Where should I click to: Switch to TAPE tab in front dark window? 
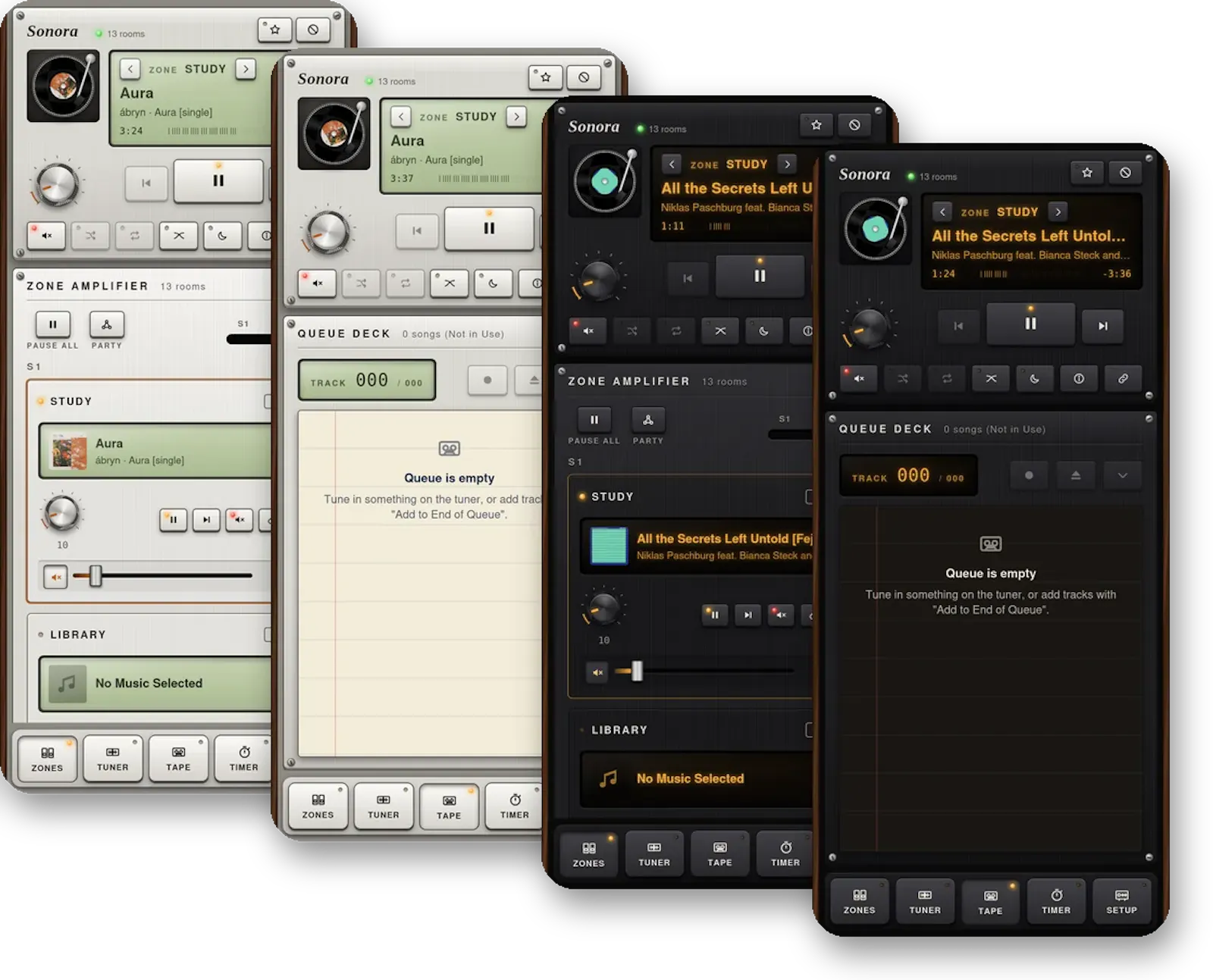point(990,901)
